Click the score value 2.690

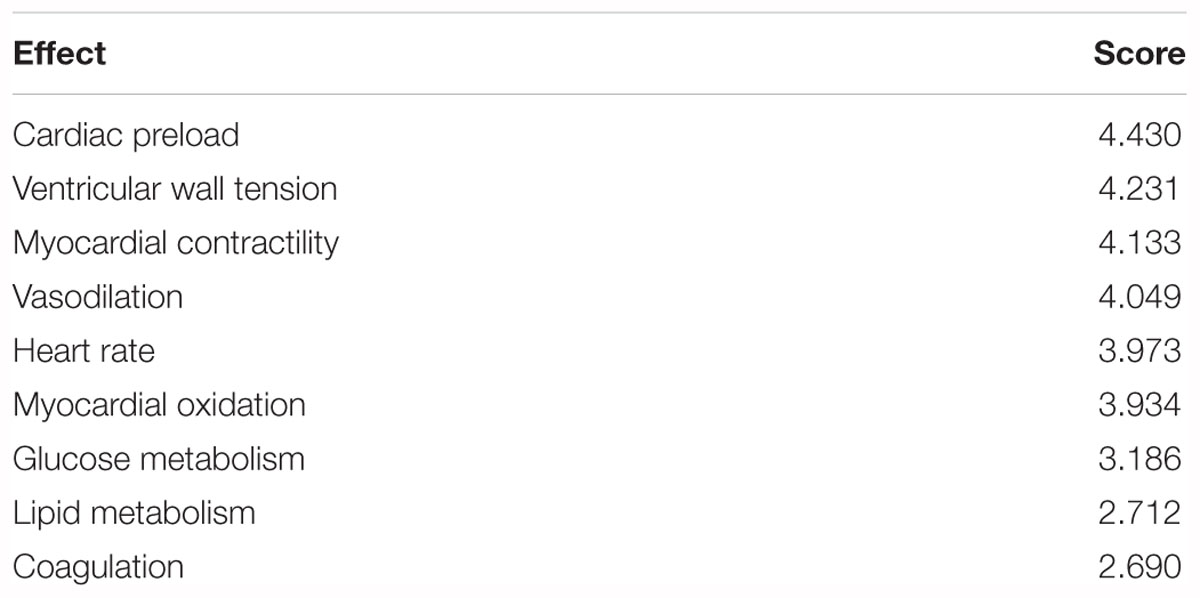pos(1140,567)
